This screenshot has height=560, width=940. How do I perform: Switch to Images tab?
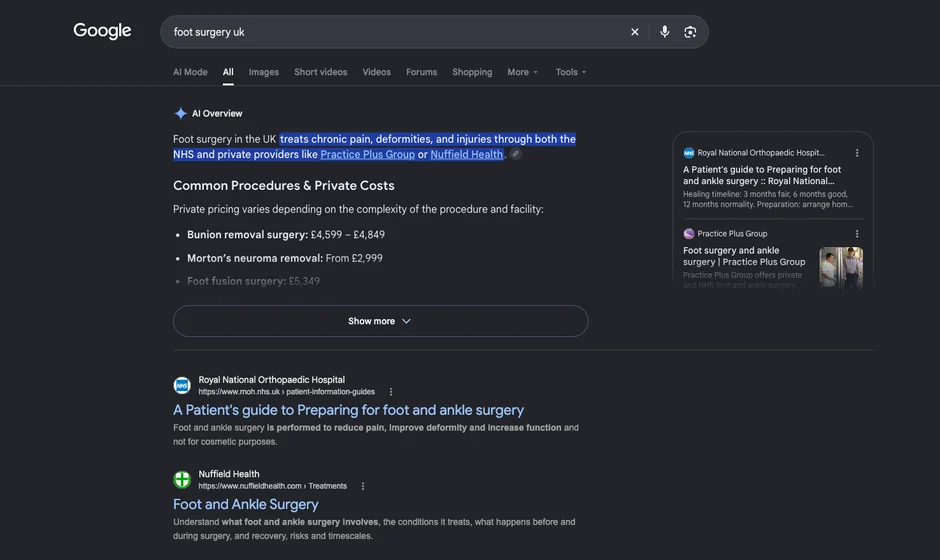[x=264, y=72]
